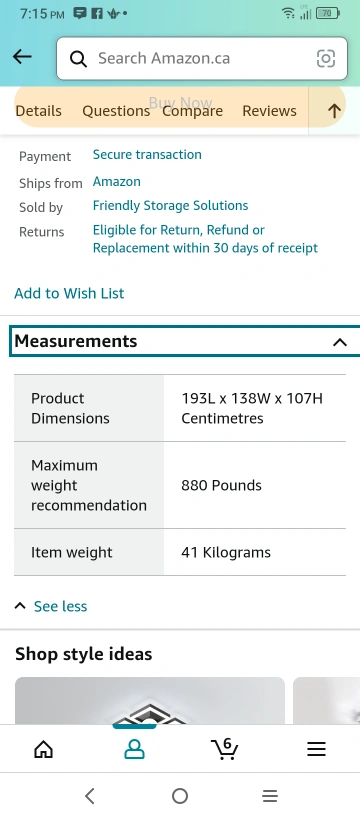Tap the back arrow icon
Image resolution: width=360 pixels, height=820 pixels.
pos(22,57)
